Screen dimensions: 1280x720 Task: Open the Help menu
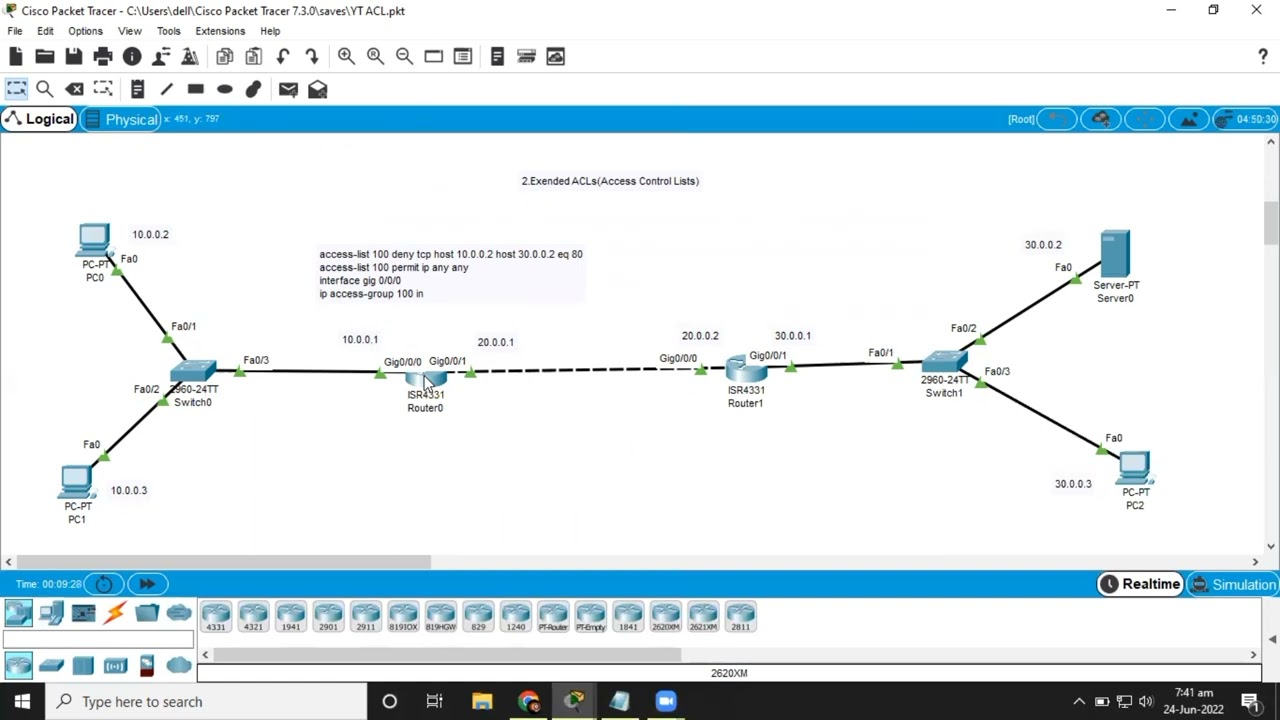point(270,31)
